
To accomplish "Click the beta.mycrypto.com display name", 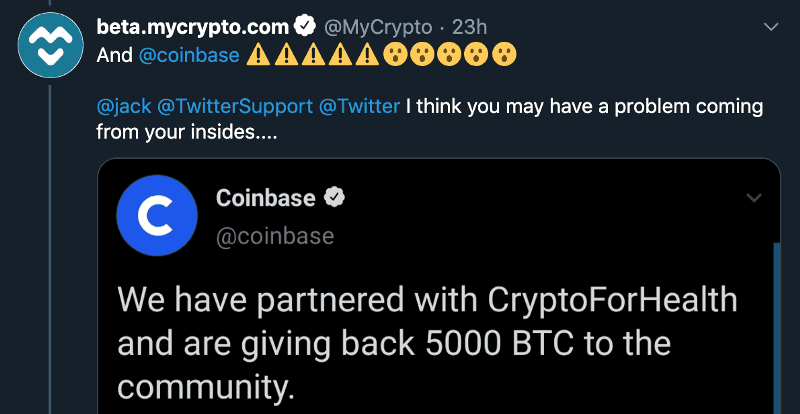I will pyautogui.click(x=193, y=27).
